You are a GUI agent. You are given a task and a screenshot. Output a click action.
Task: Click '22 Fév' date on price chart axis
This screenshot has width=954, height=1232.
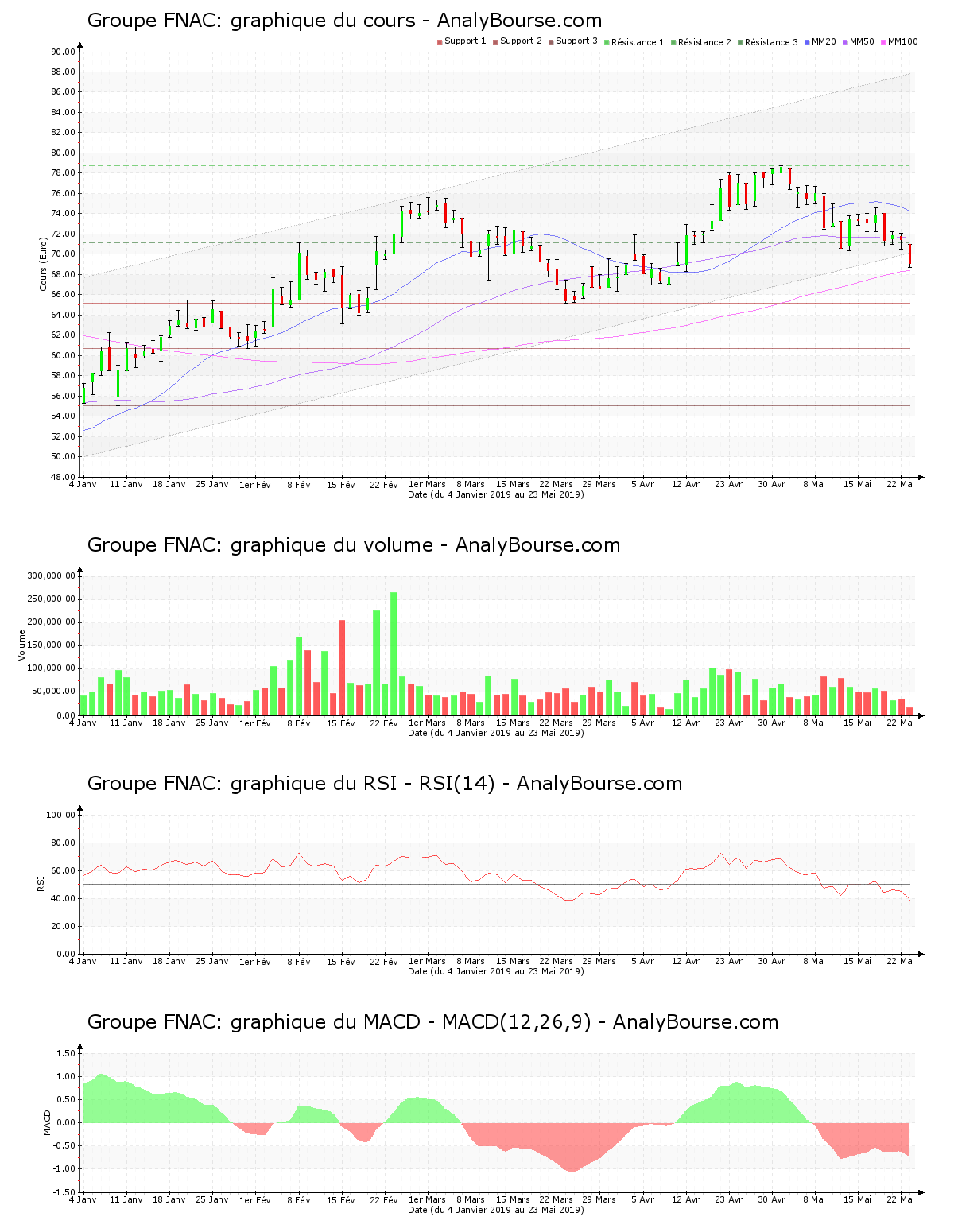(384, 484)
